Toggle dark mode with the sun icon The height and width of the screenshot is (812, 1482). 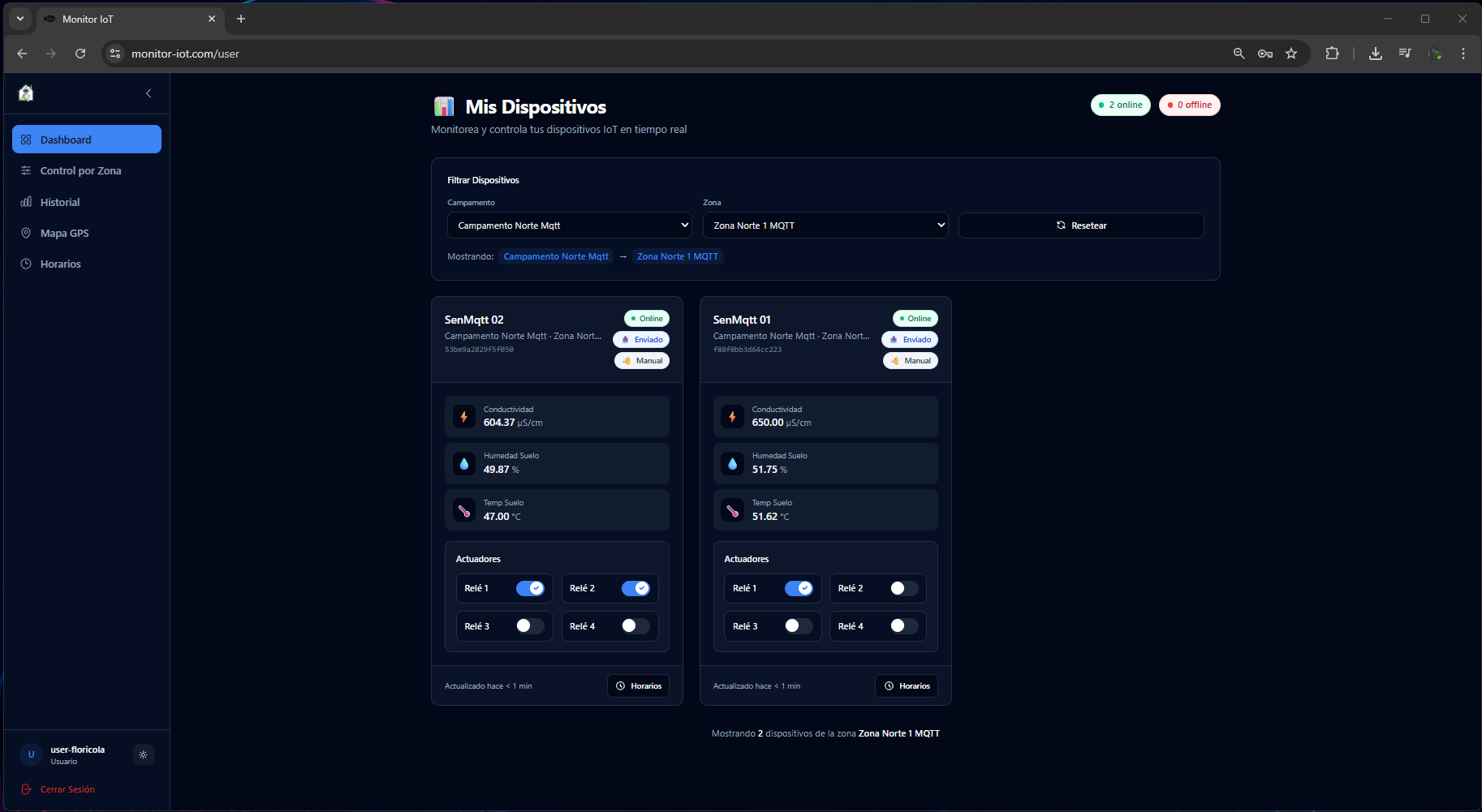coord(143,754)
